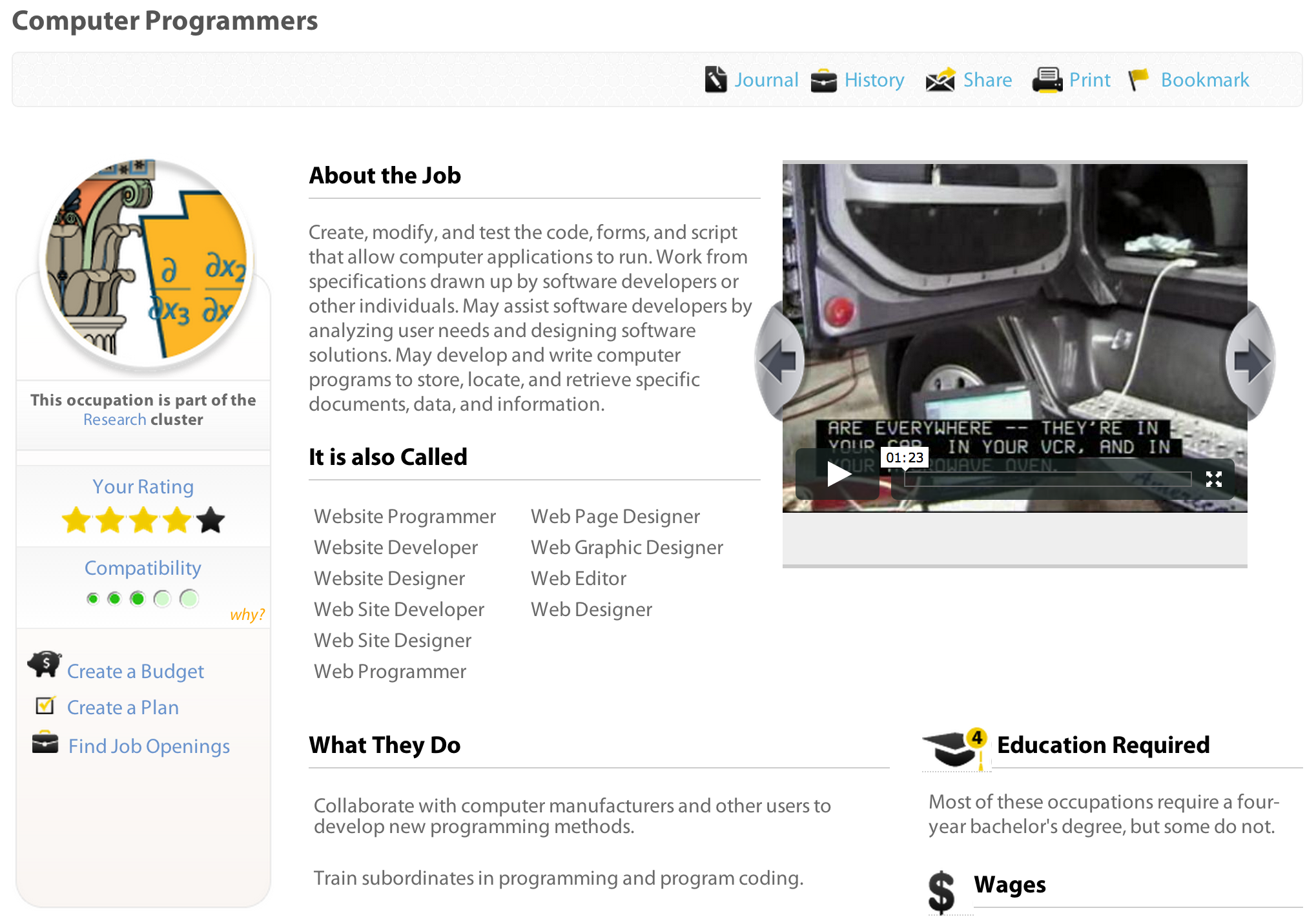Click the 'It is also Called' heading

pos(388,457)
